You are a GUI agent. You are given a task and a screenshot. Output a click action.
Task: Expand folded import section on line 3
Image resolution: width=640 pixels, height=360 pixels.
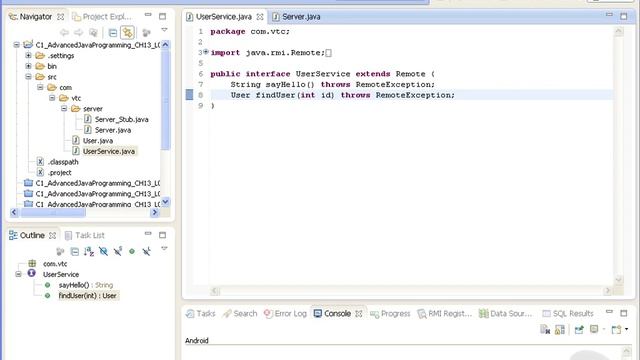click(x=206, y=52)
